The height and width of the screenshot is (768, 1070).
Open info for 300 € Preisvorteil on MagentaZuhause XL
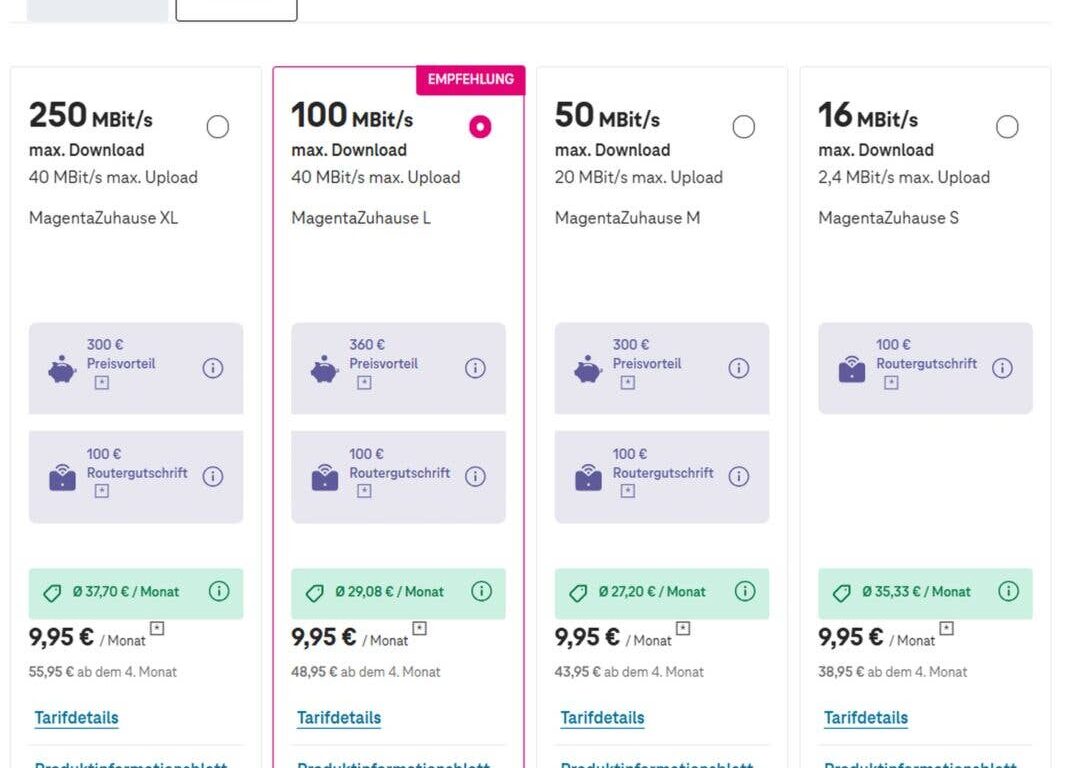pyautogui.click(x=213, y=369)
